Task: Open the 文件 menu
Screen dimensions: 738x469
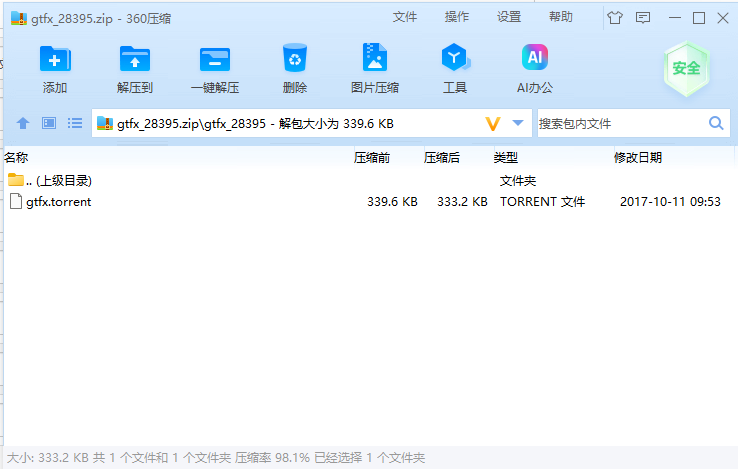Action: (x=405, y=17)
